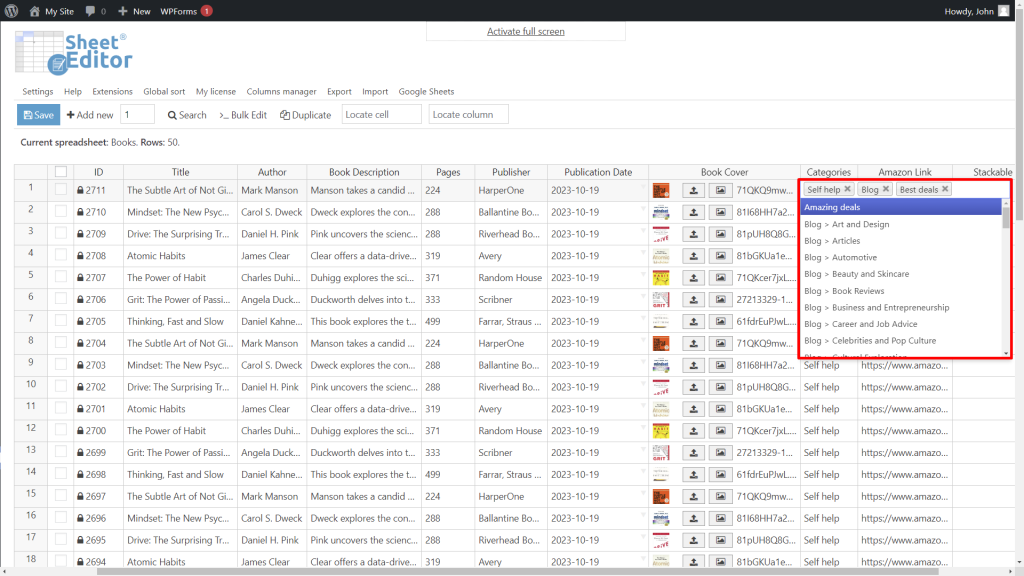Click the rows-to-add number field
This screenshot has width=1024, height=576.
pyautogui.click(x=137, y=114)
